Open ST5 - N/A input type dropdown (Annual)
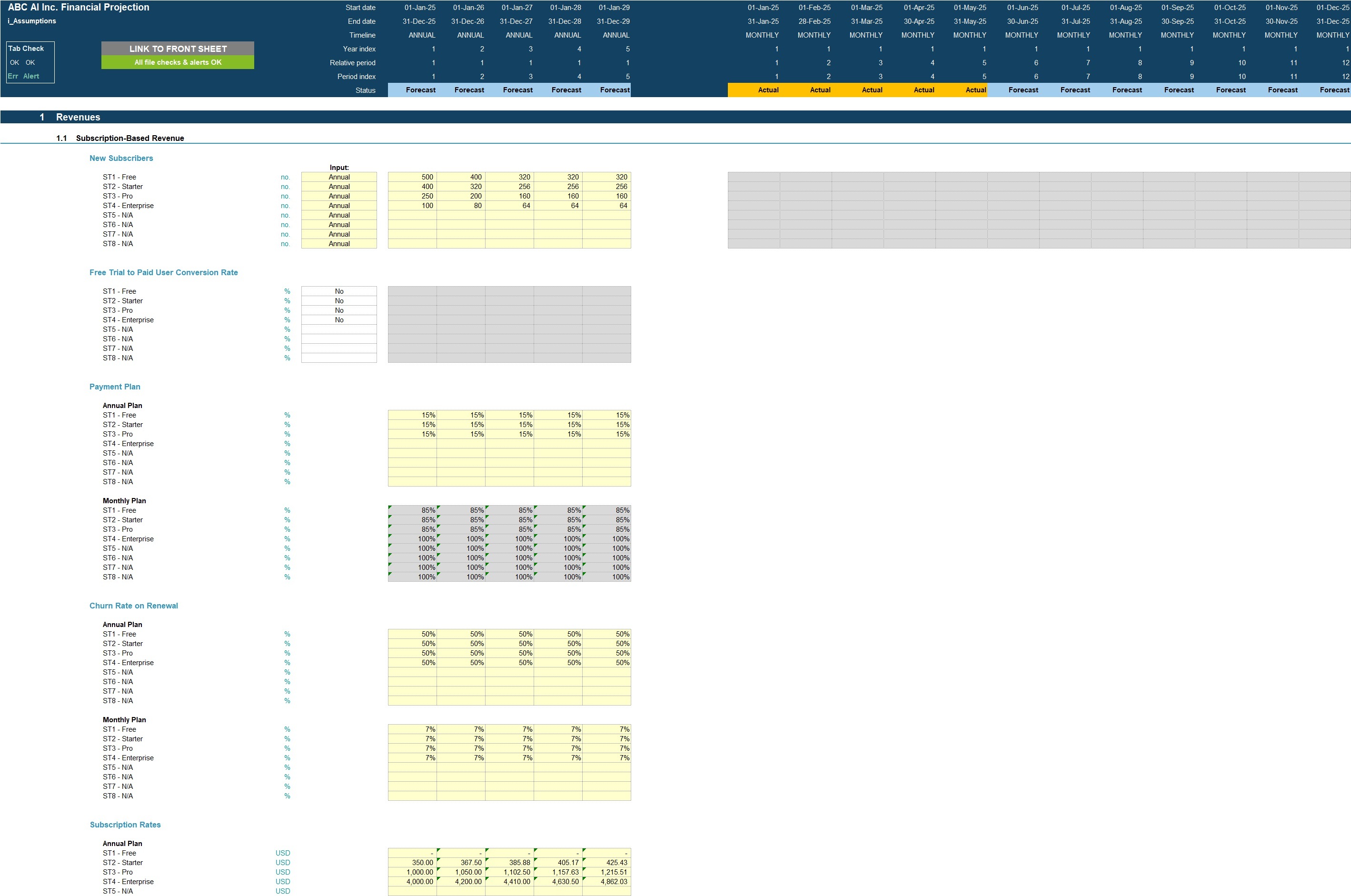This screenshot has height=896, width=1351. tap(339, 215)
